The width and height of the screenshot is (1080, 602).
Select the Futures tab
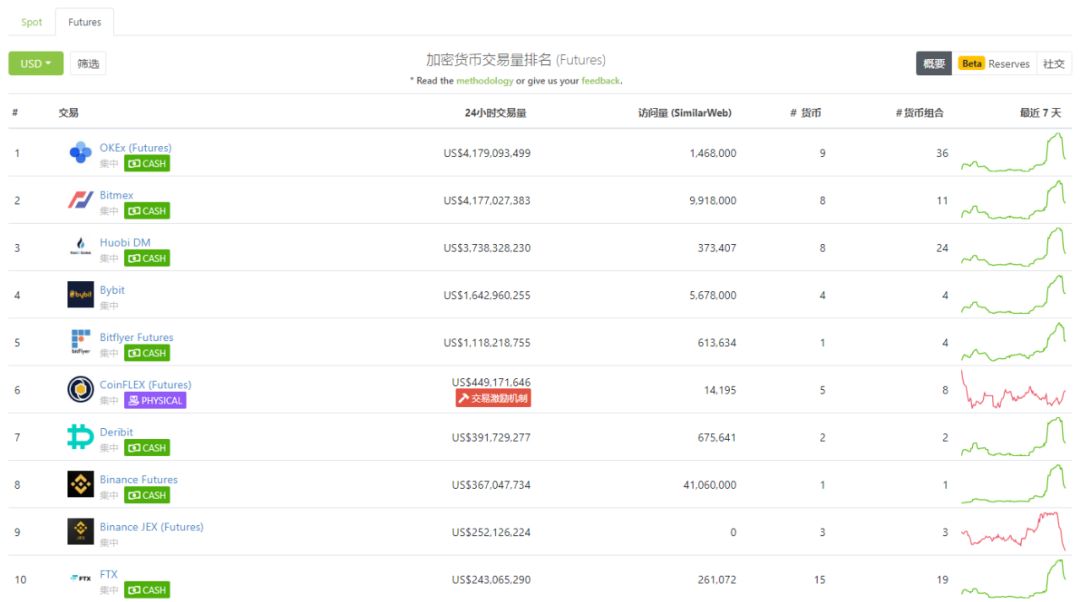coord(85,22)
